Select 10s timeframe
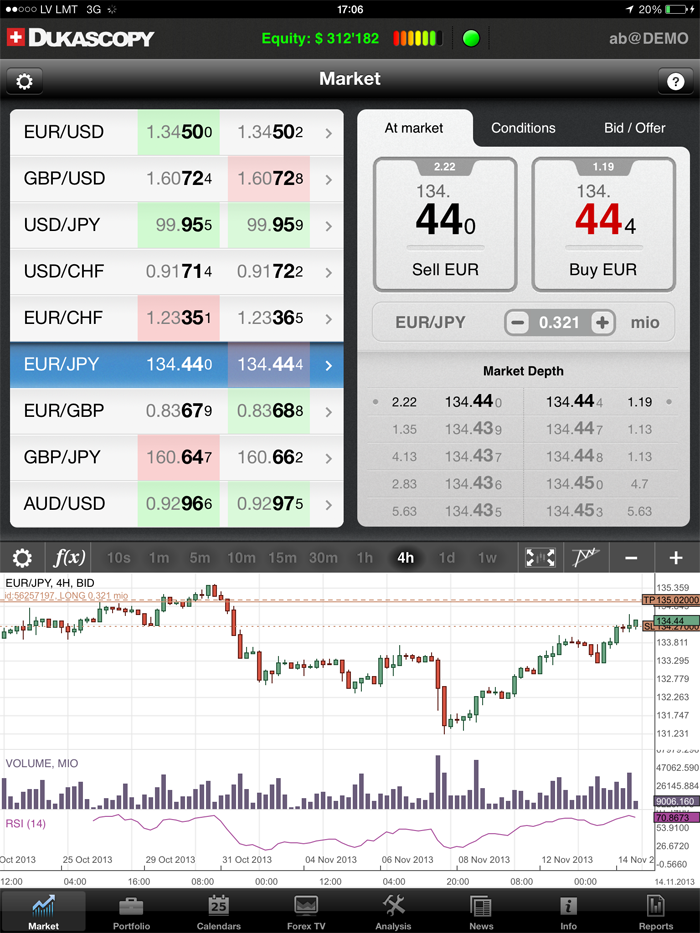This screenshot has width=700, height=933. 118,558
